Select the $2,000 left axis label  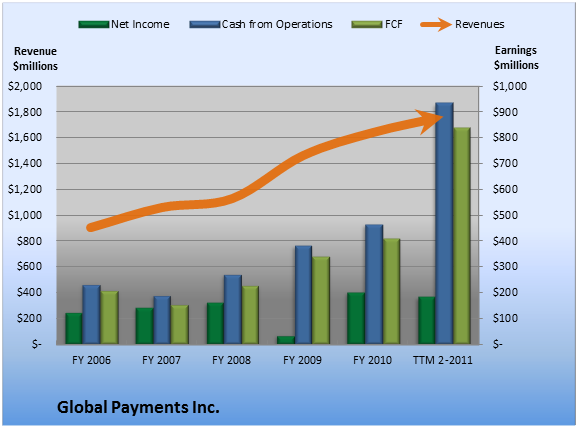25,86
